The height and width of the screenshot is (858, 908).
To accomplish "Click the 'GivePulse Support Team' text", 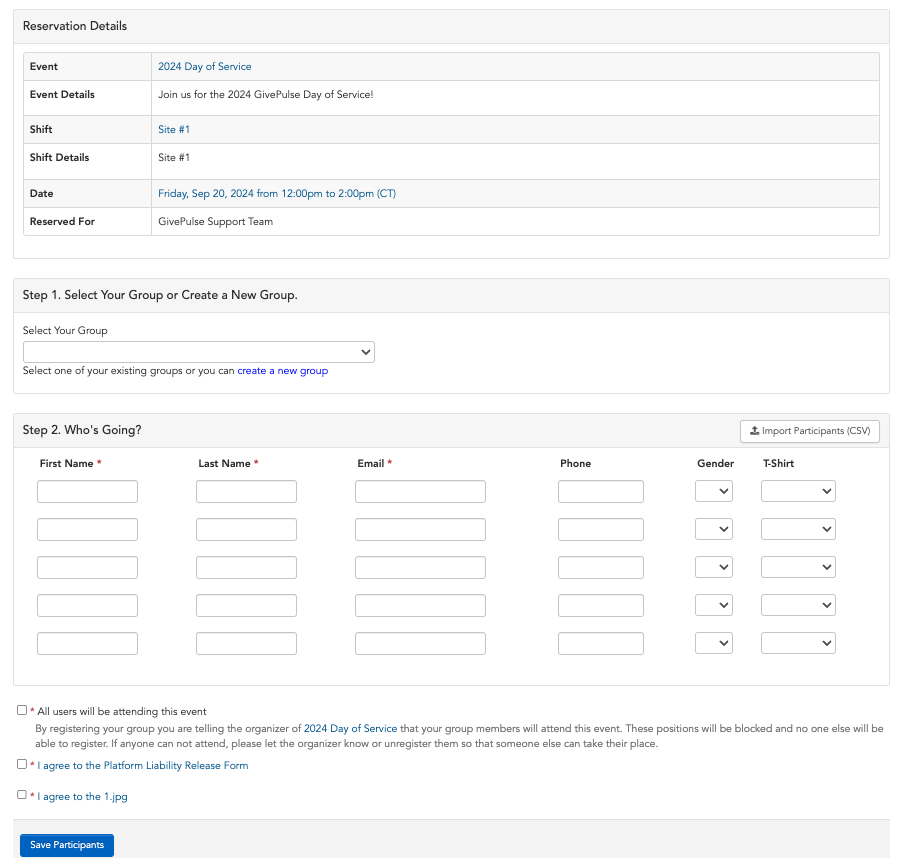I will pos(215,222).
